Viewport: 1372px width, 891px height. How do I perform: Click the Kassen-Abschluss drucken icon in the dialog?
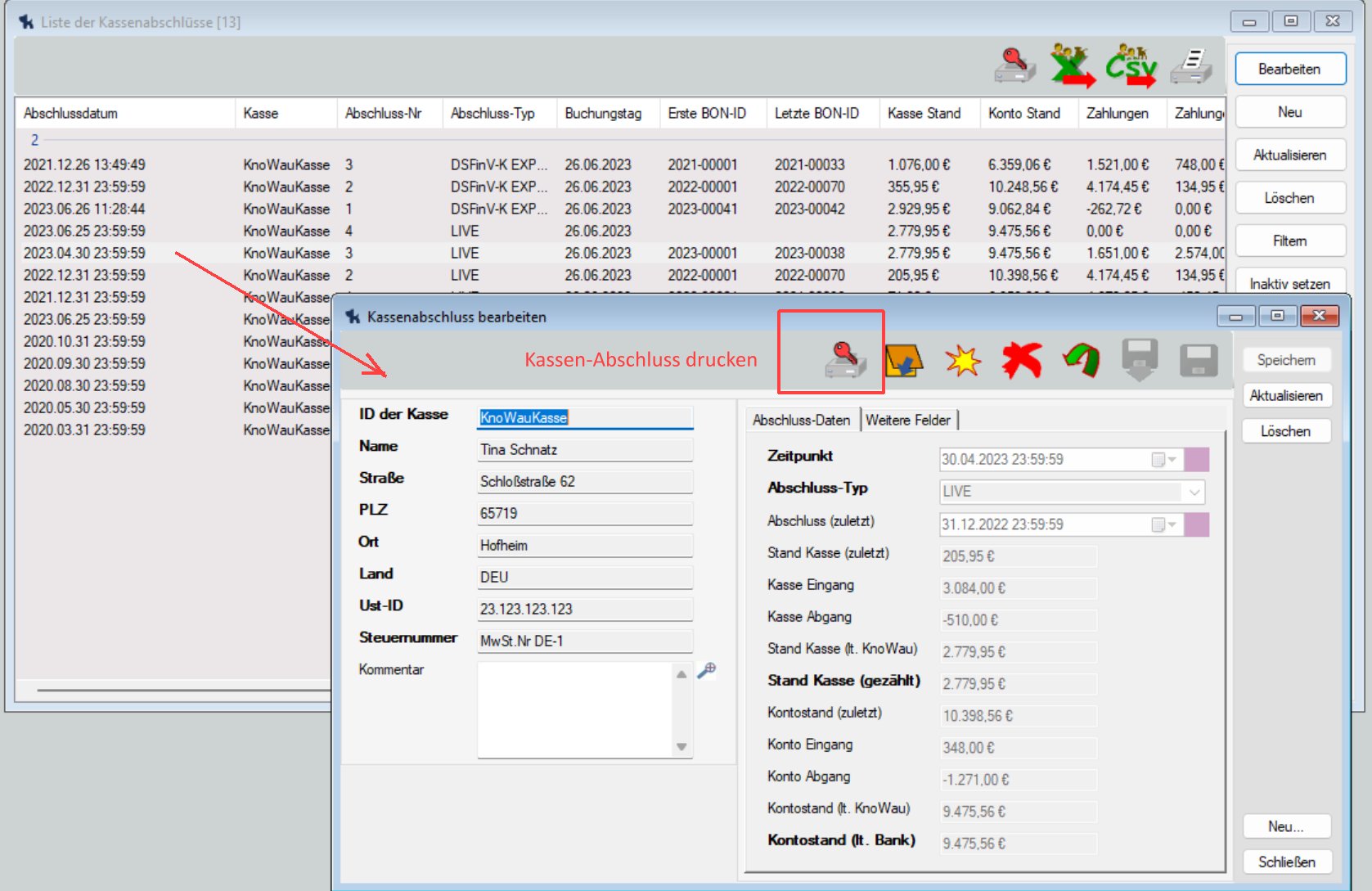tap(845, 360)
